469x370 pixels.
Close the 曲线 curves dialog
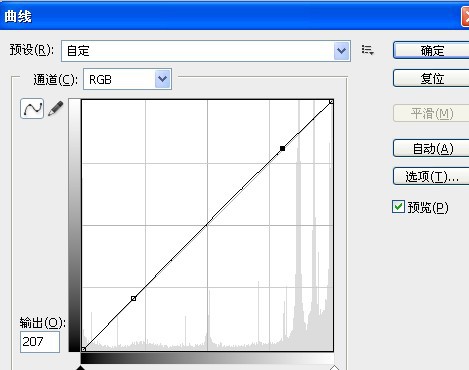point(466,17)
